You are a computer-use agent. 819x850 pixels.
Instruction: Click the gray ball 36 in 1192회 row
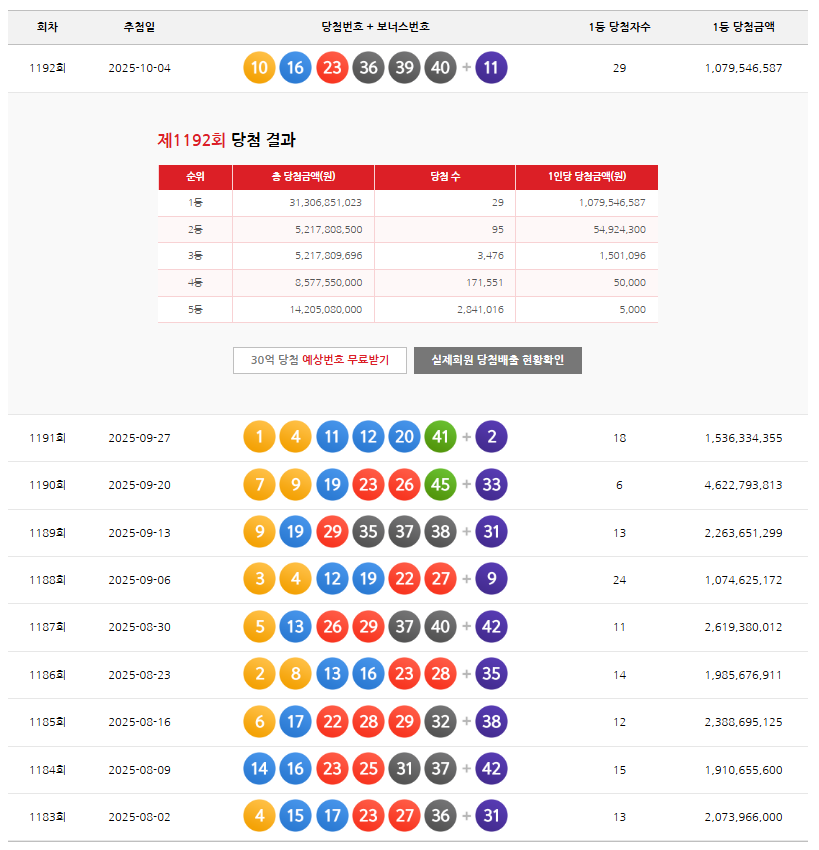click(368, 68)
